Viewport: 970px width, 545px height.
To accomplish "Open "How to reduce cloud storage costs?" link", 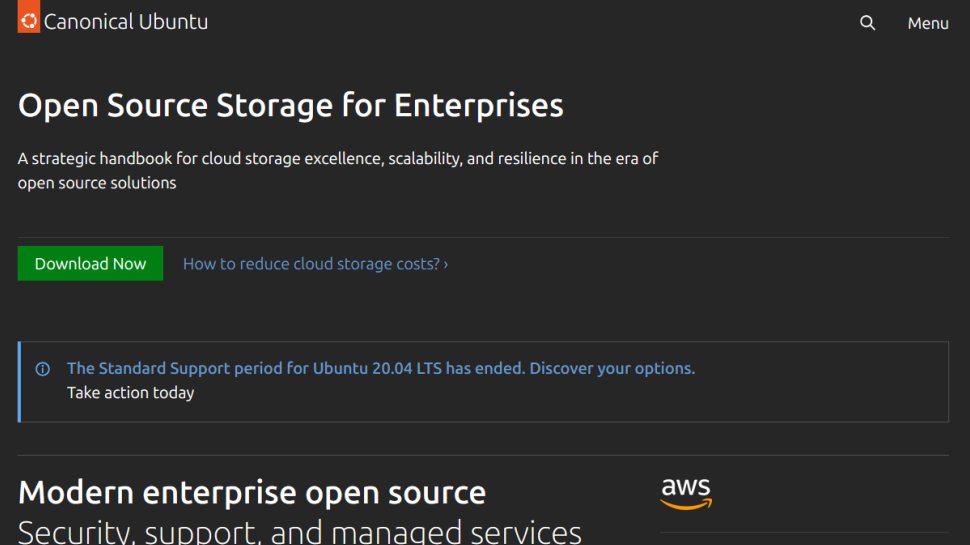I will 311,264.
